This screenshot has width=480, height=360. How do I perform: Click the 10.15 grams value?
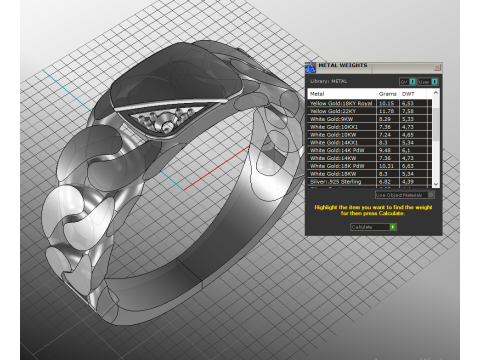[x=387, y=103]
